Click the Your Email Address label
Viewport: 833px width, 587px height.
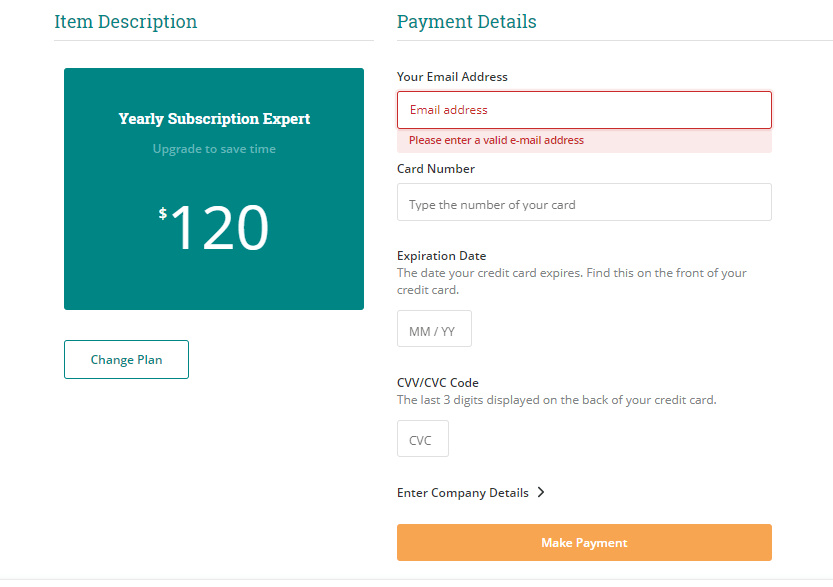(451, 76)
